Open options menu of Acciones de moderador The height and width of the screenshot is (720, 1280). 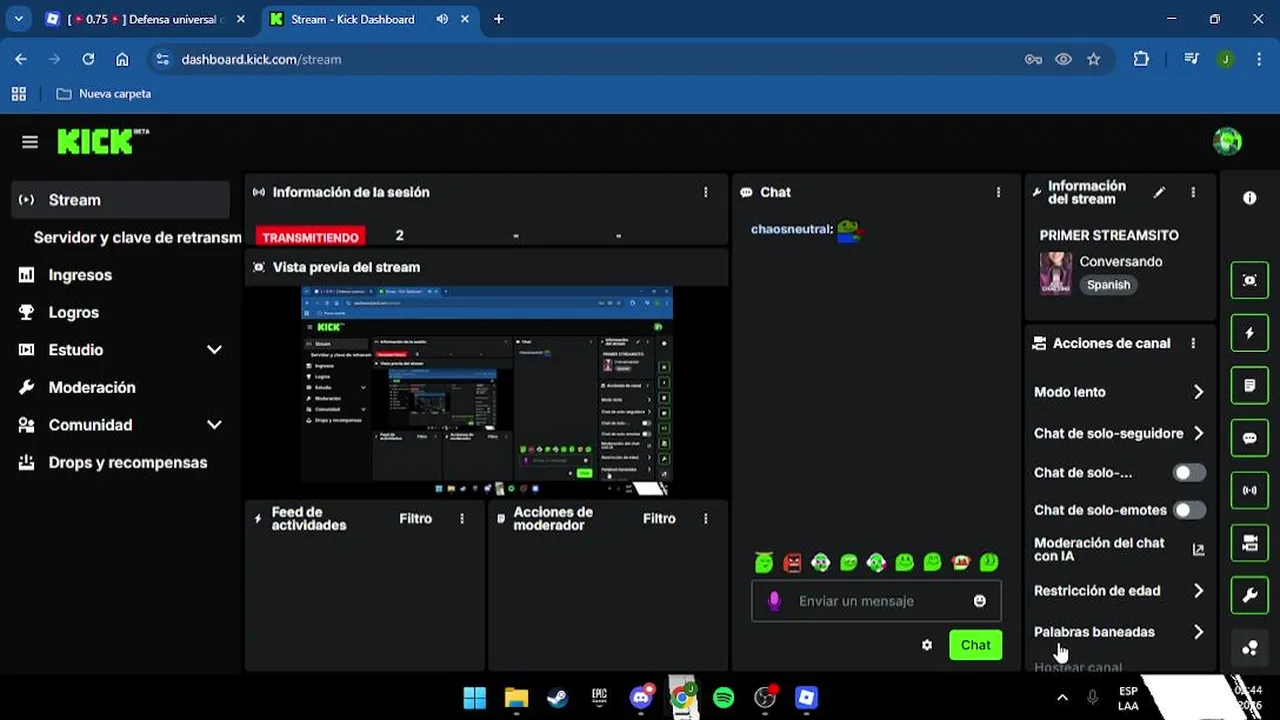coord(706,518)
